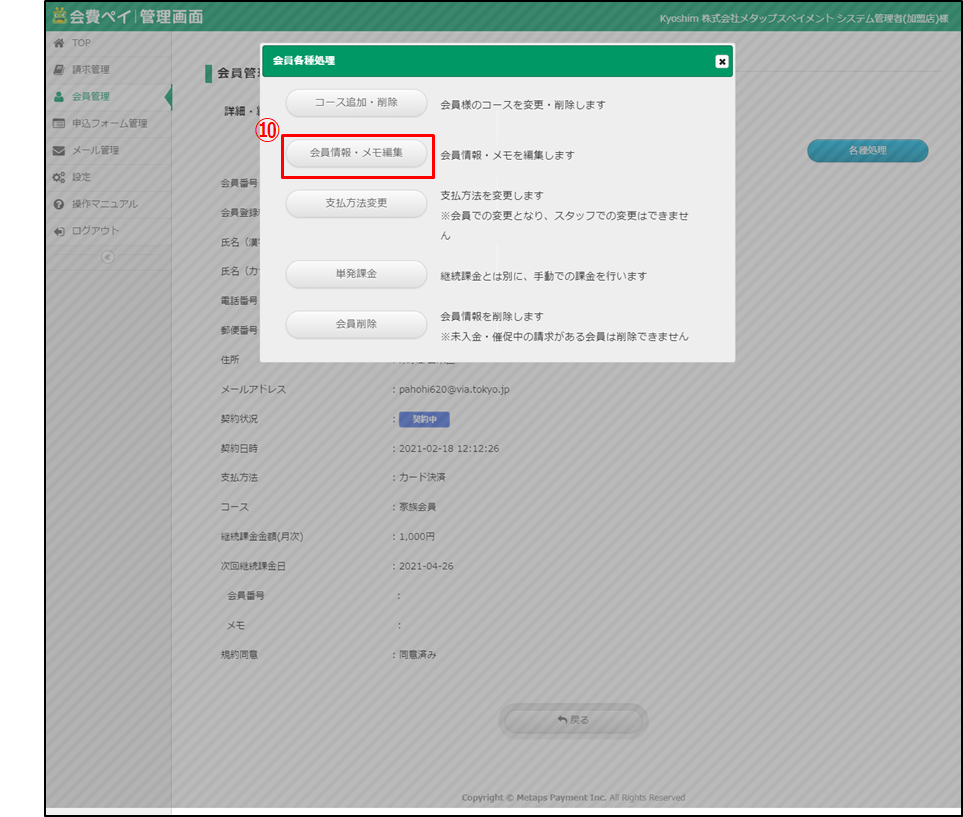Click the question mark icon for 操作マニュアル
The image size is (963, 817).
tap(59, 204)
